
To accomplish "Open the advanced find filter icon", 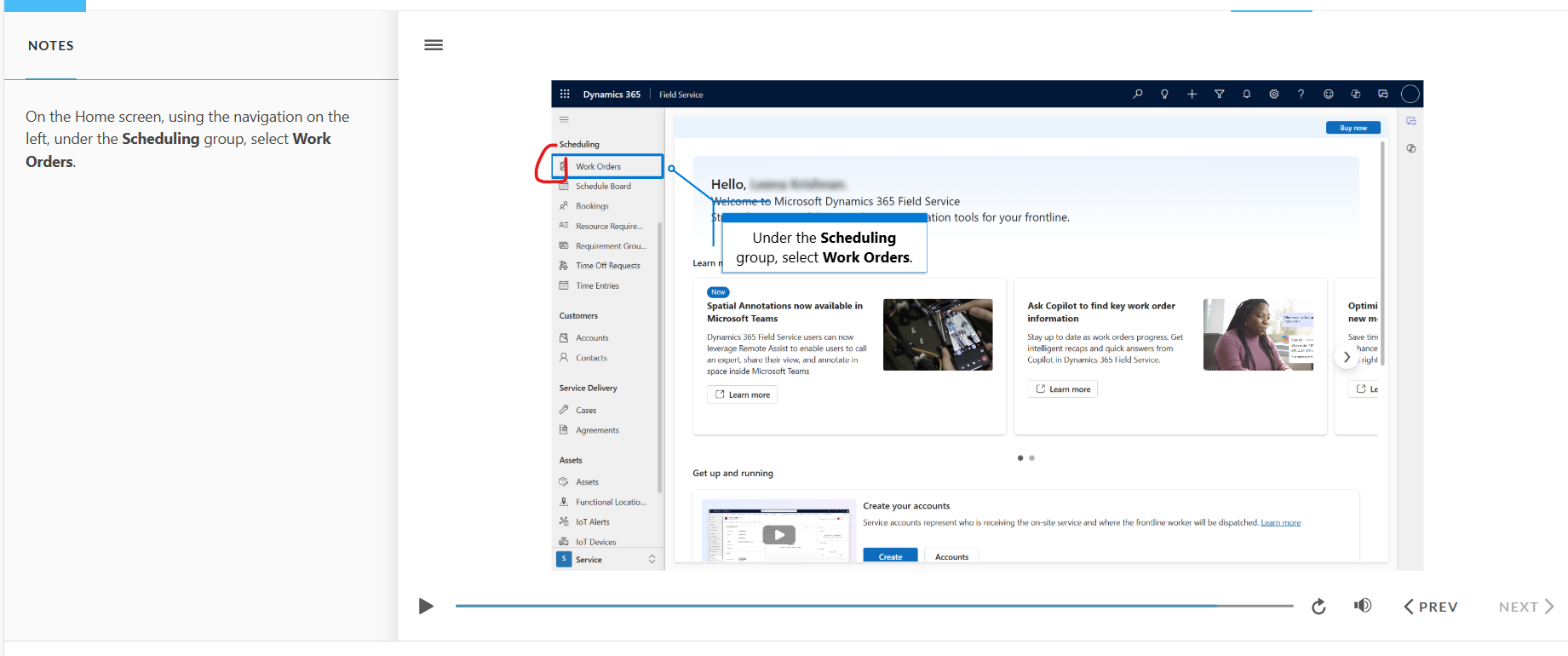I will coord(1219,95).
